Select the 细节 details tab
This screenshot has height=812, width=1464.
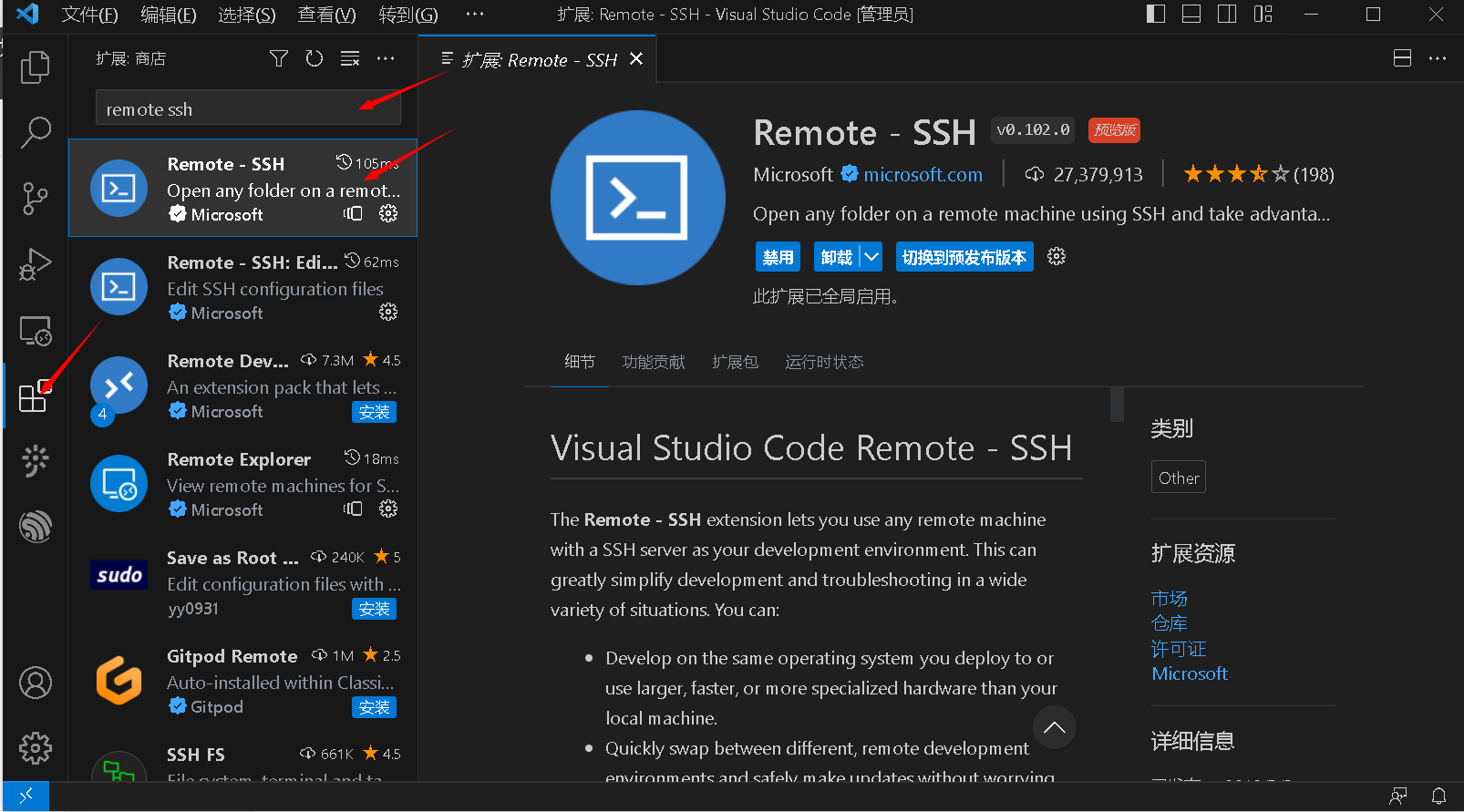(579, 362)
